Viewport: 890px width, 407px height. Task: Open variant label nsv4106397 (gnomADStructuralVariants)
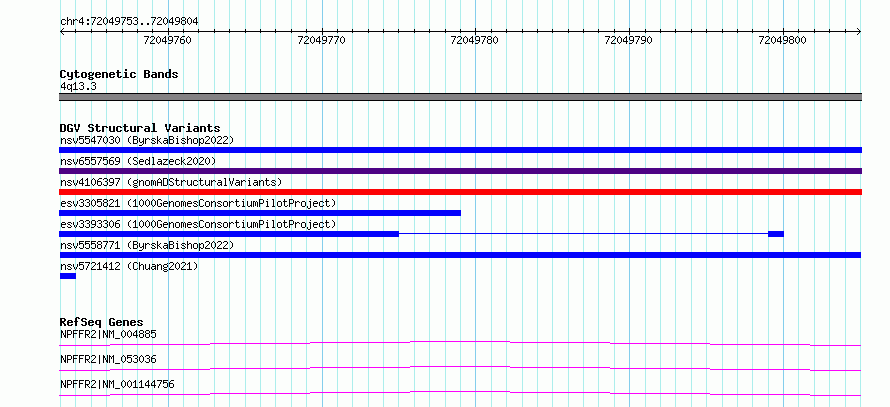pyautogui.click(x=171, y=182)
